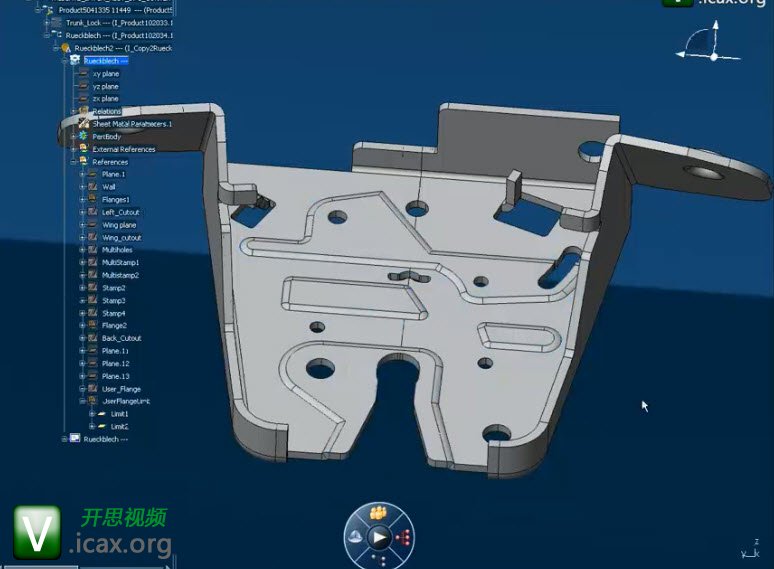Click the Wall feature icon
This screenshot has height=569, width=774.
[x=92, y=187]
